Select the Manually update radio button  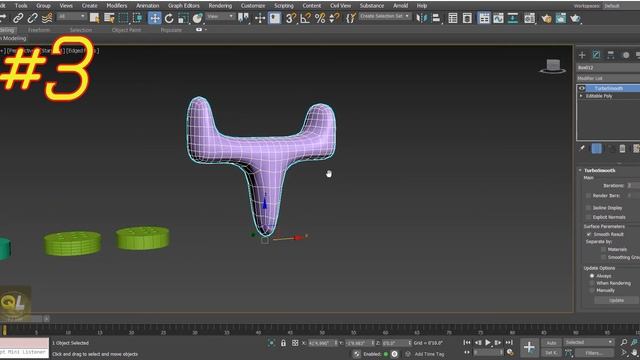pos(592,291)
